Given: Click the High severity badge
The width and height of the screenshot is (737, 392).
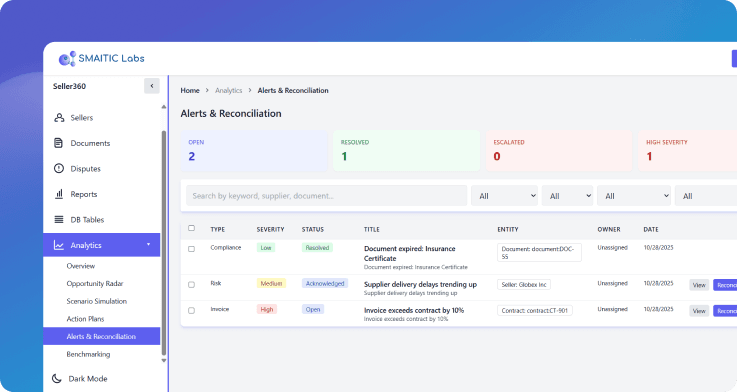Looking at the screenshot, I should click(x=267, y=309).
